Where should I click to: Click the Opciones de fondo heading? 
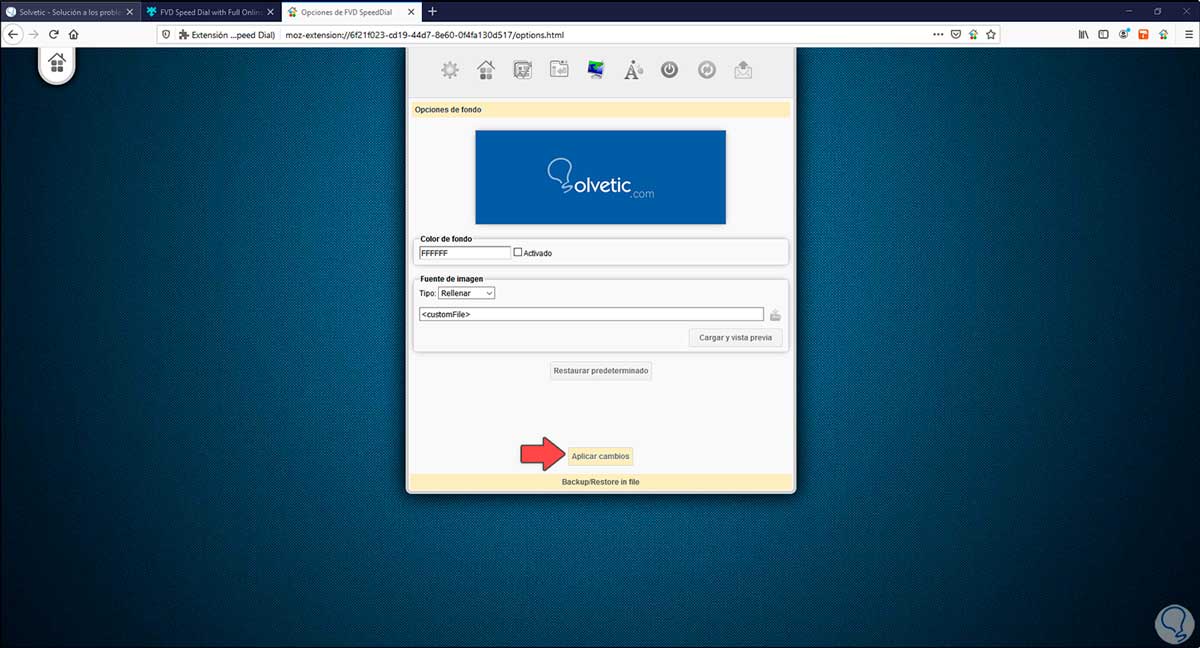[448, 110]
